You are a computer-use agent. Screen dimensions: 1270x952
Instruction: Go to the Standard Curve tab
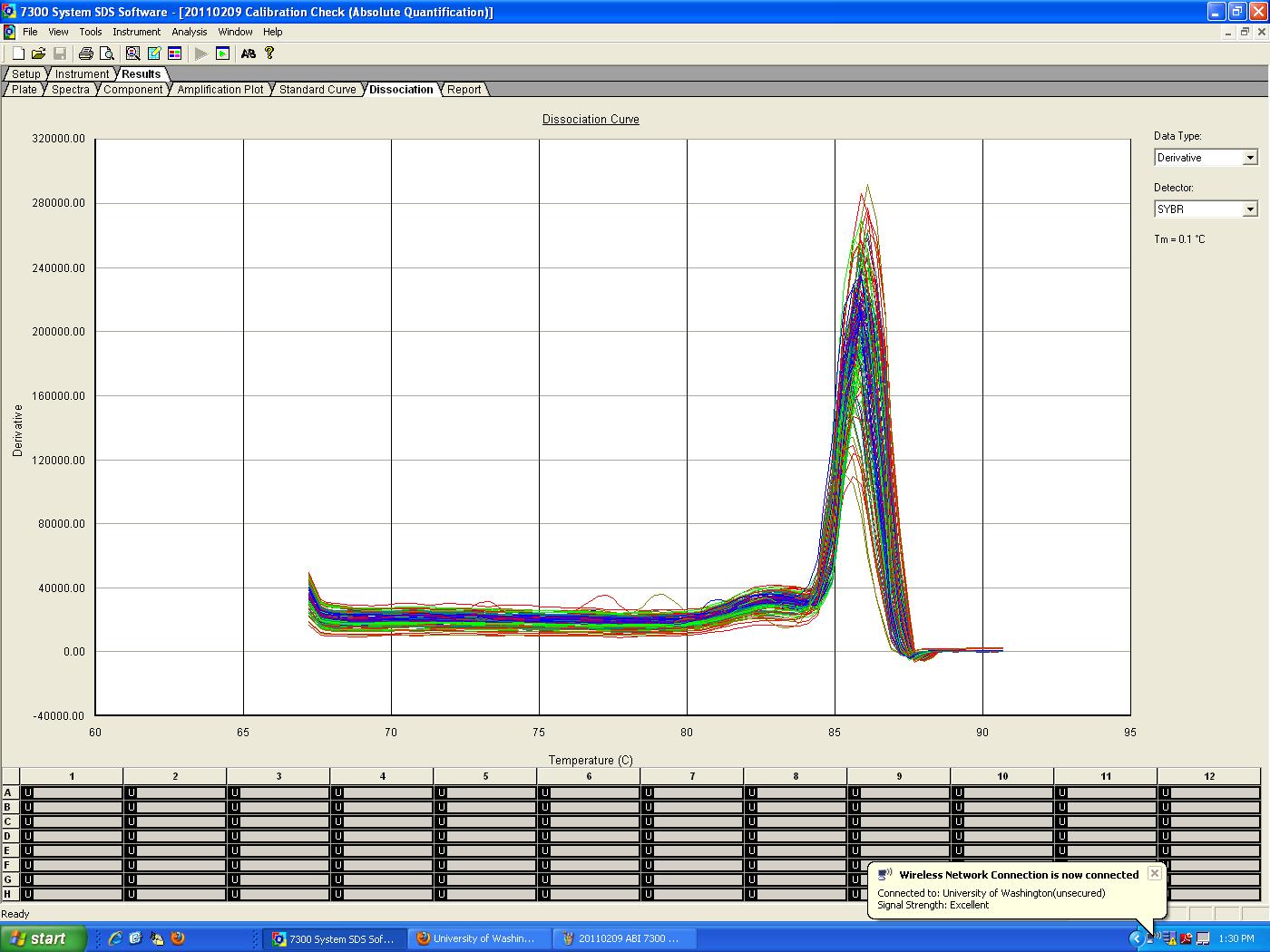(317, 90)
